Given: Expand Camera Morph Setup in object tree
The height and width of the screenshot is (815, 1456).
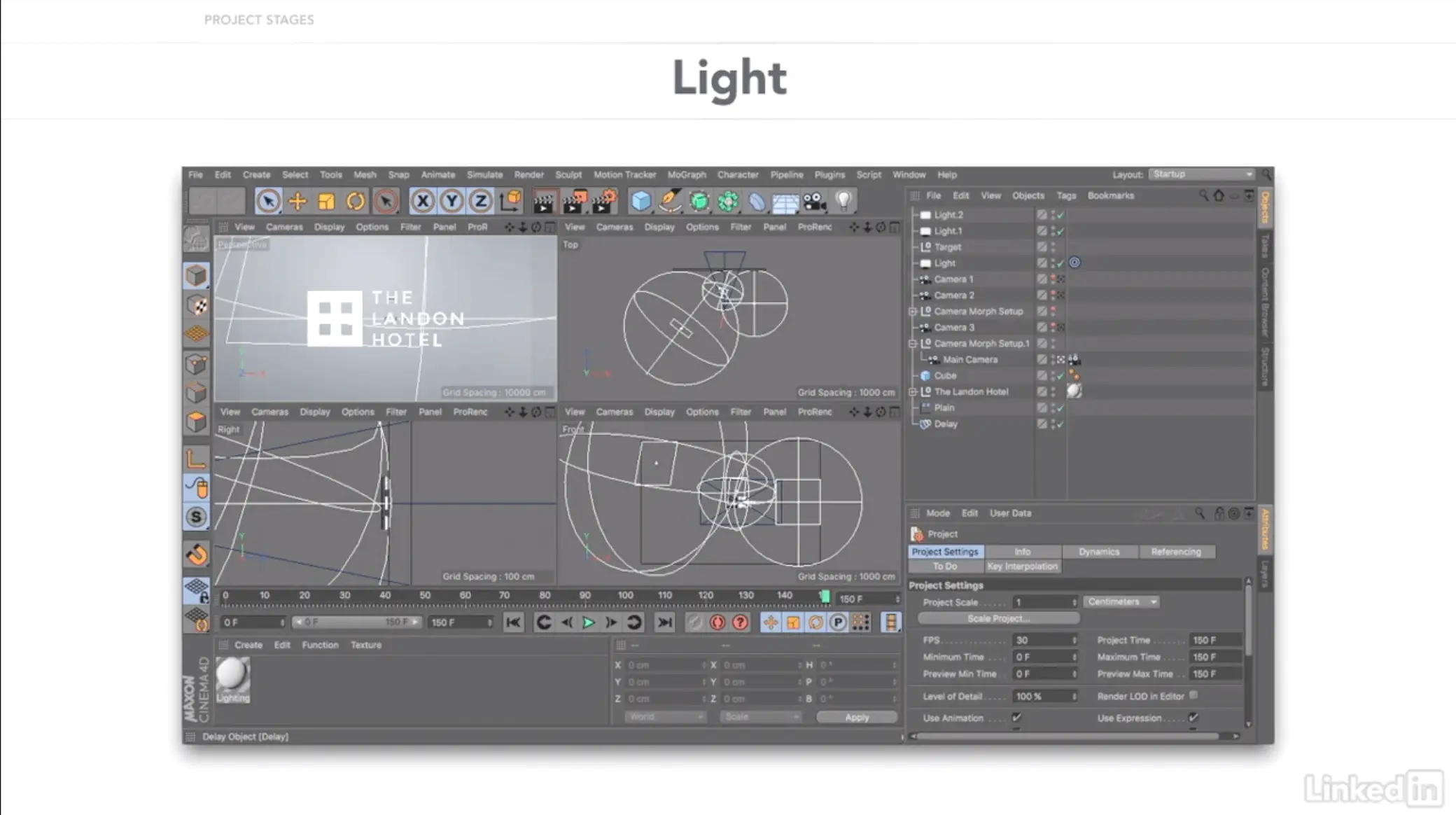Looking at the screenshot, I should coord(913,312).
